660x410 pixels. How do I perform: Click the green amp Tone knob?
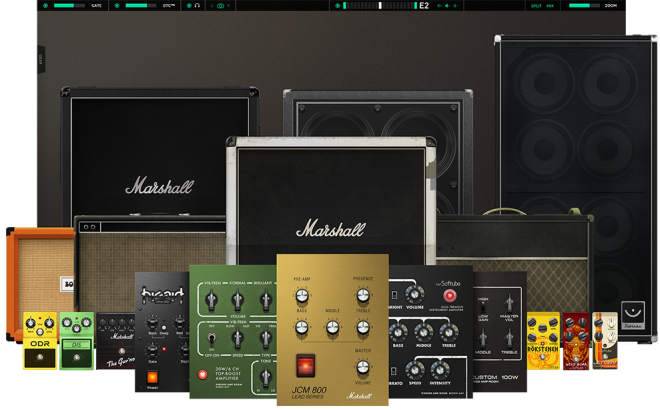(266, 376)
